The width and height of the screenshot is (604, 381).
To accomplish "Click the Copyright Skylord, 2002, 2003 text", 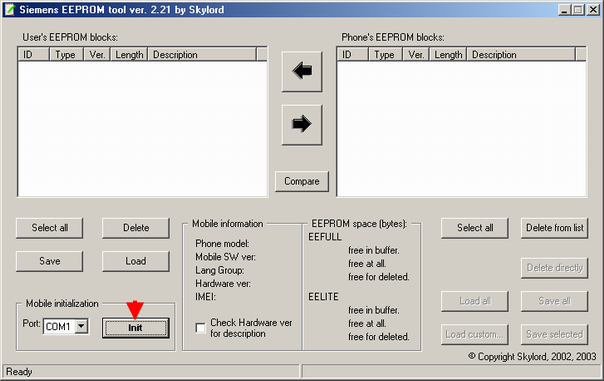I will pyautogui.click(x=532, y=357).
